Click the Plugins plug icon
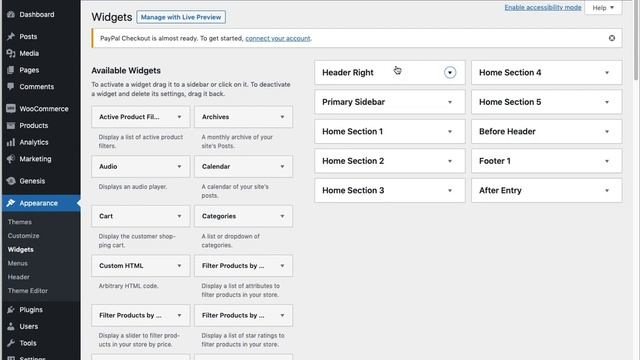Image resolution: width=640 pixels, height=360 pixels. pos(11,309)
